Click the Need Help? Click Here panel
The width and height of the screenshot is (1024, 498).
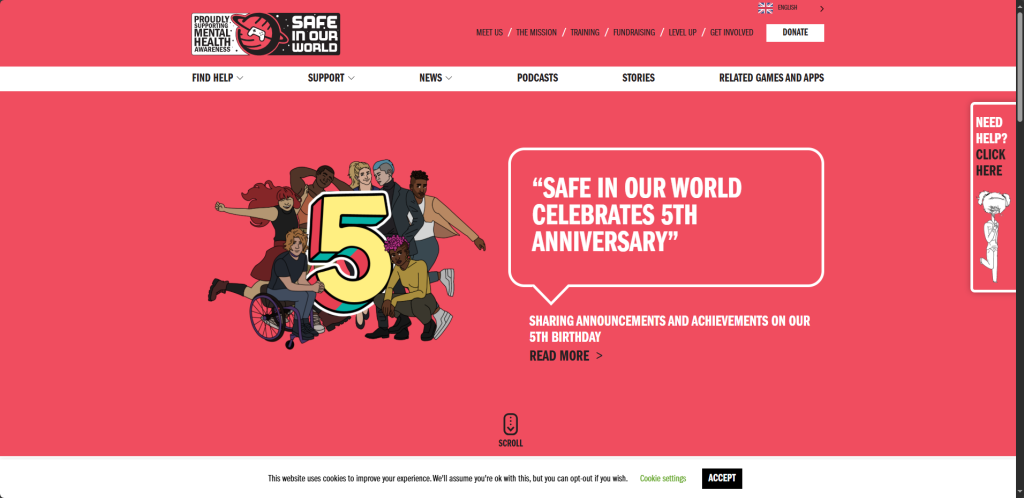(x=994, y=197)
